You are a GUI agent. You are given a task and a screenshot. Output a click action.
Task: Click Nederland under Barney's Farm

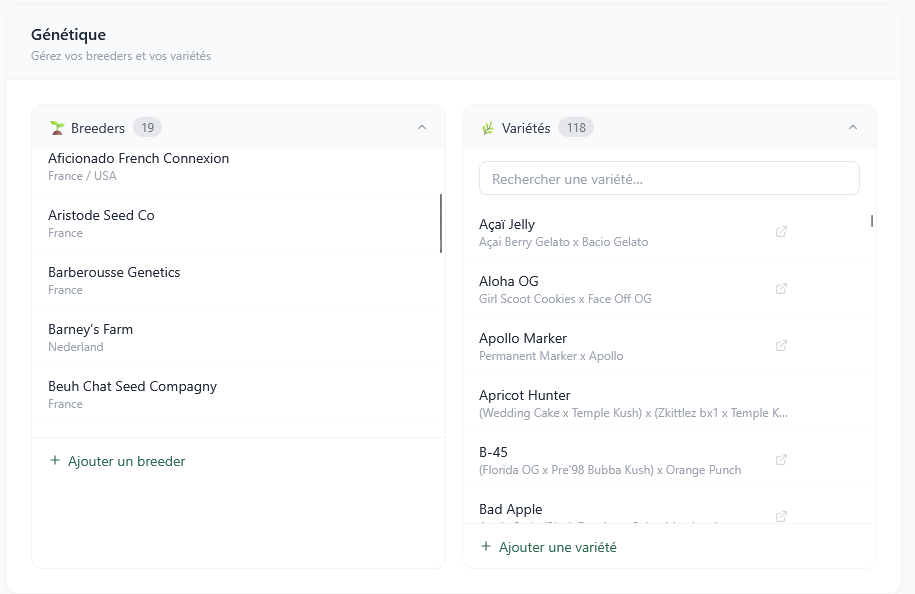(76, 347)
